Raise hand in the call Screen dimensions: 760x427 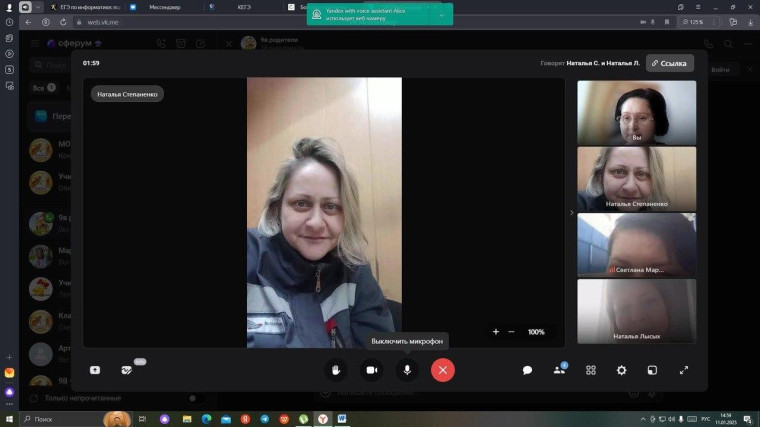point(336,370)
